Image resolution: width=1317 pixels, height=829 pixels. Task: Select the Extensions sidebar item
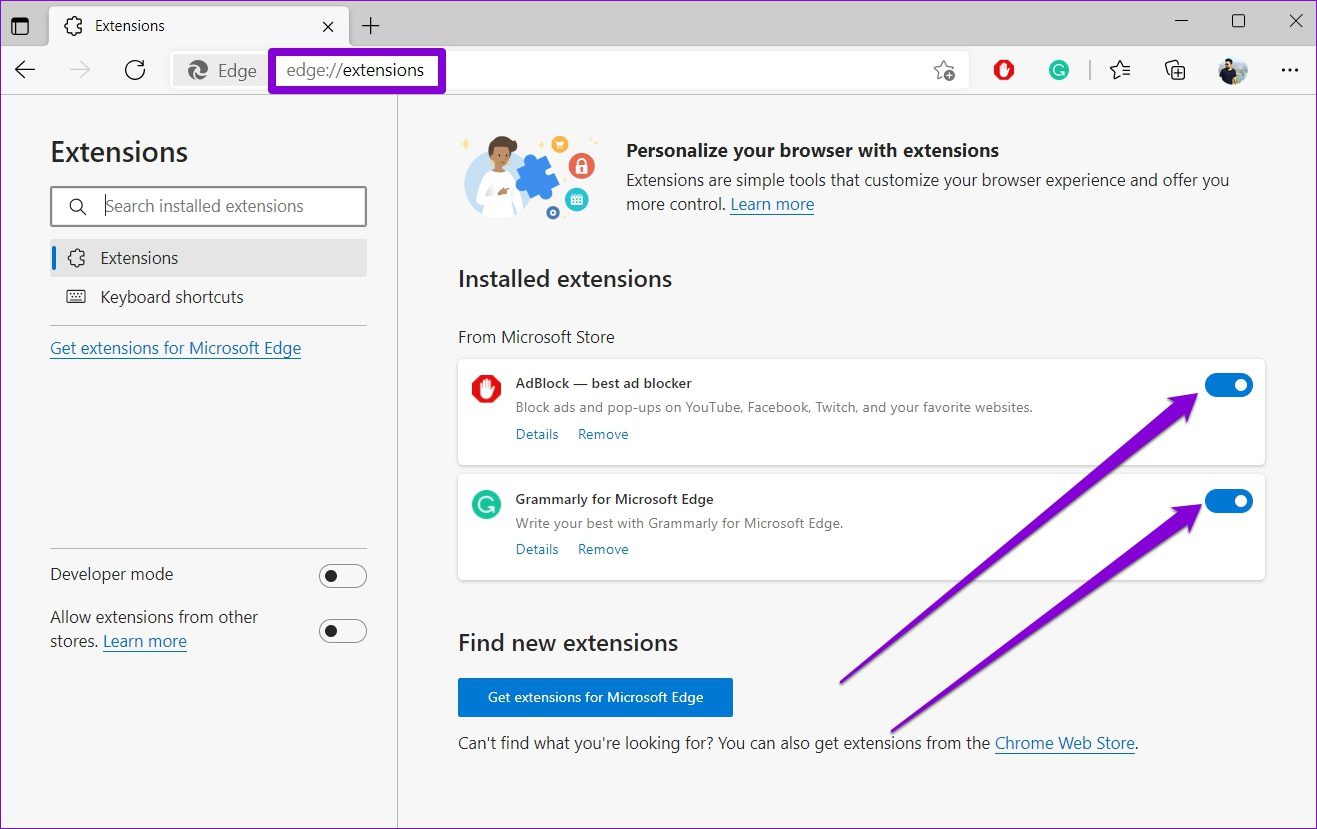pyautogui.click(x=208, y=258)
